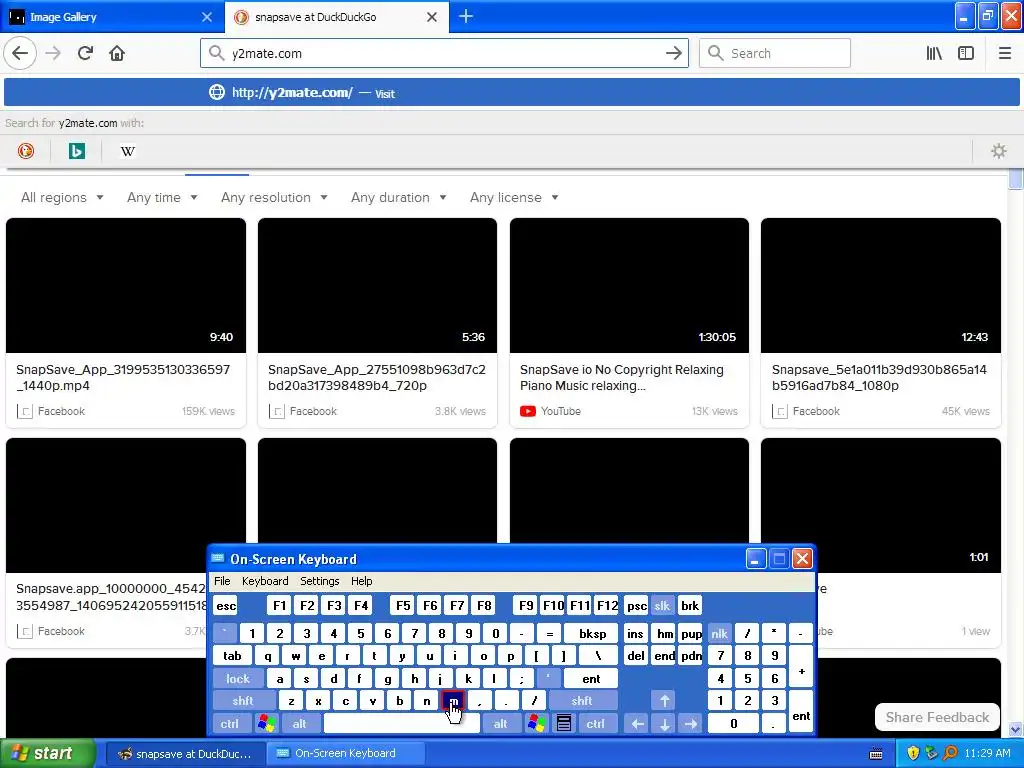
Task: Expand the Any resolution filter
Action: (x=274, y=197)
